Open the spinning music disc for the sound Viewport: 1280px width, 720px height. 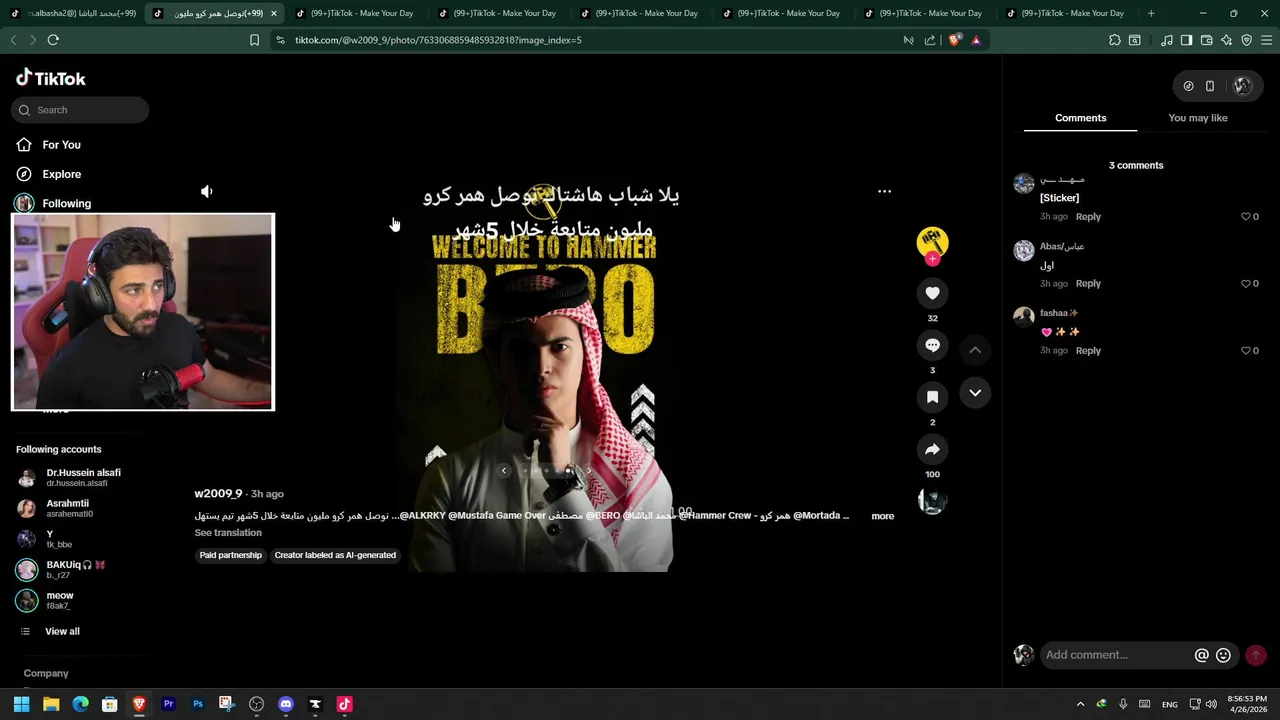click(932, 501)
